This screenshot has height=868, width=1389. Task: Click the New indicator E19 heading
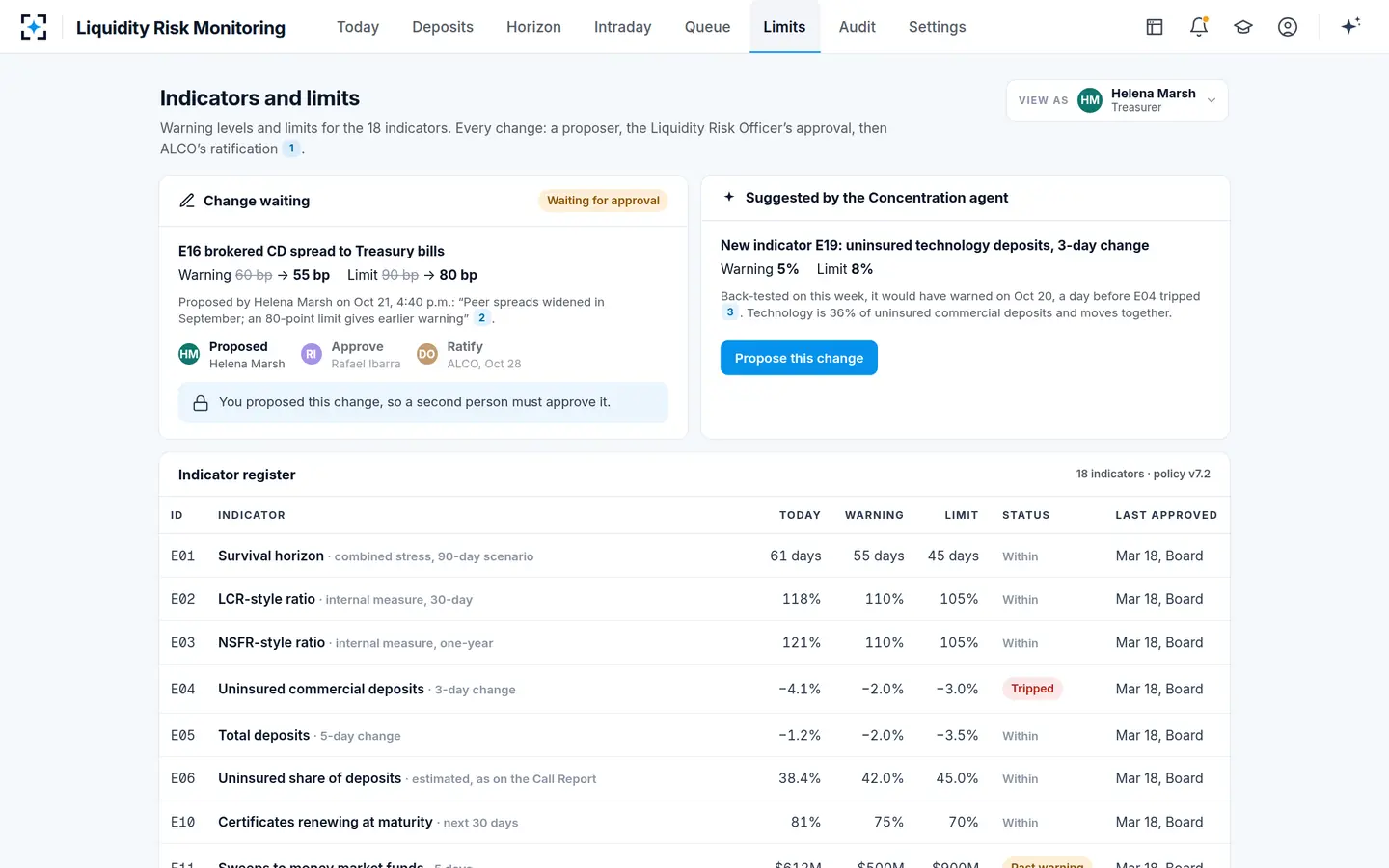935,245
